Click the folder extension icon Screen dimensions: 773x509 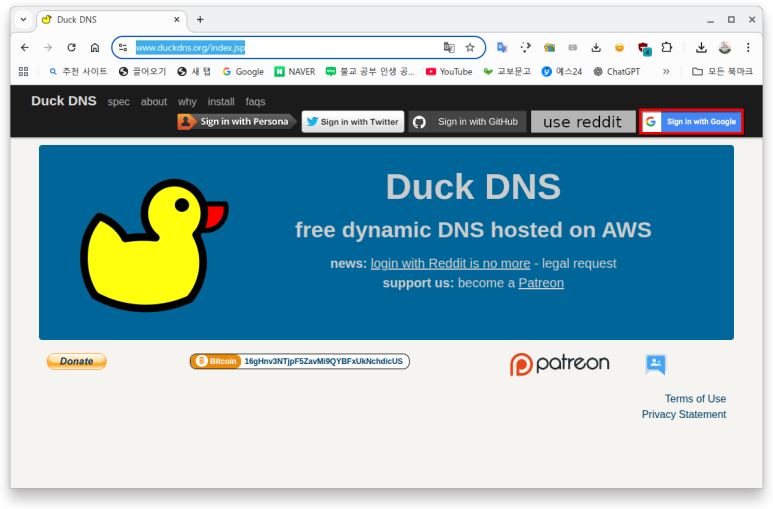549,47
